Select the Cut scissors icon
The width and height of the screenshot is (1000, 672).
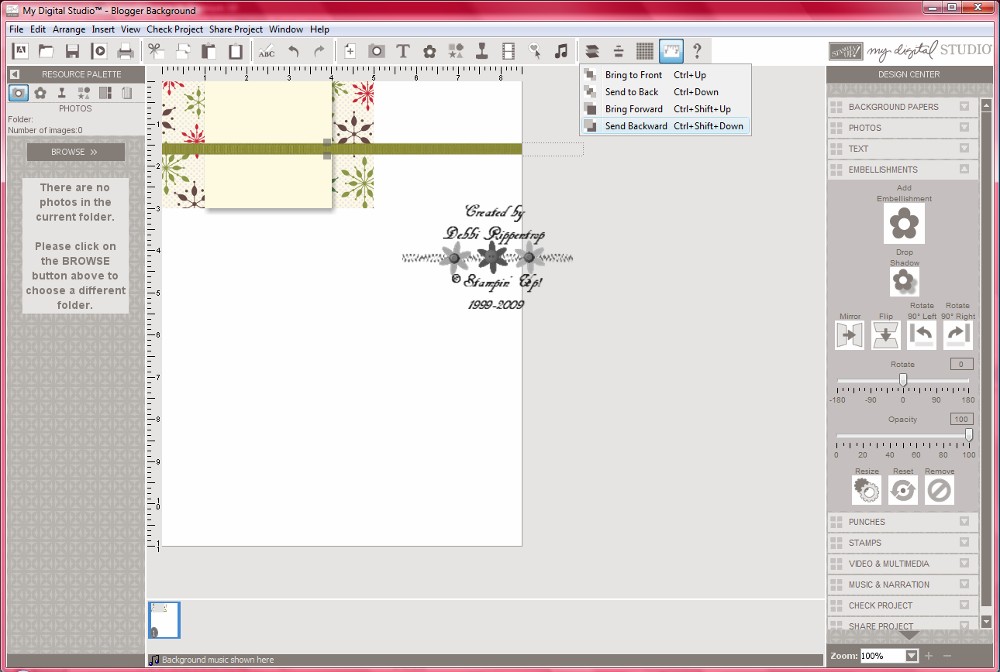[x=156, y=51]
